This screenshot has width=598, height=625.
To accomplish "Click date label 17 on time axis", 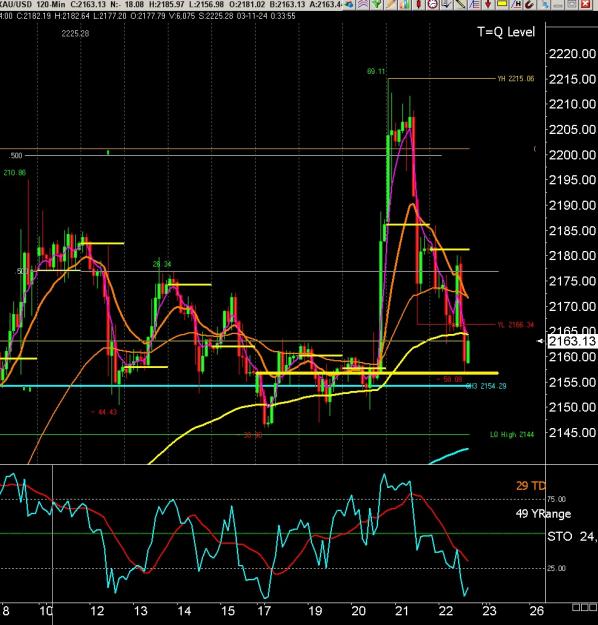I will click(x=264, y=611).
